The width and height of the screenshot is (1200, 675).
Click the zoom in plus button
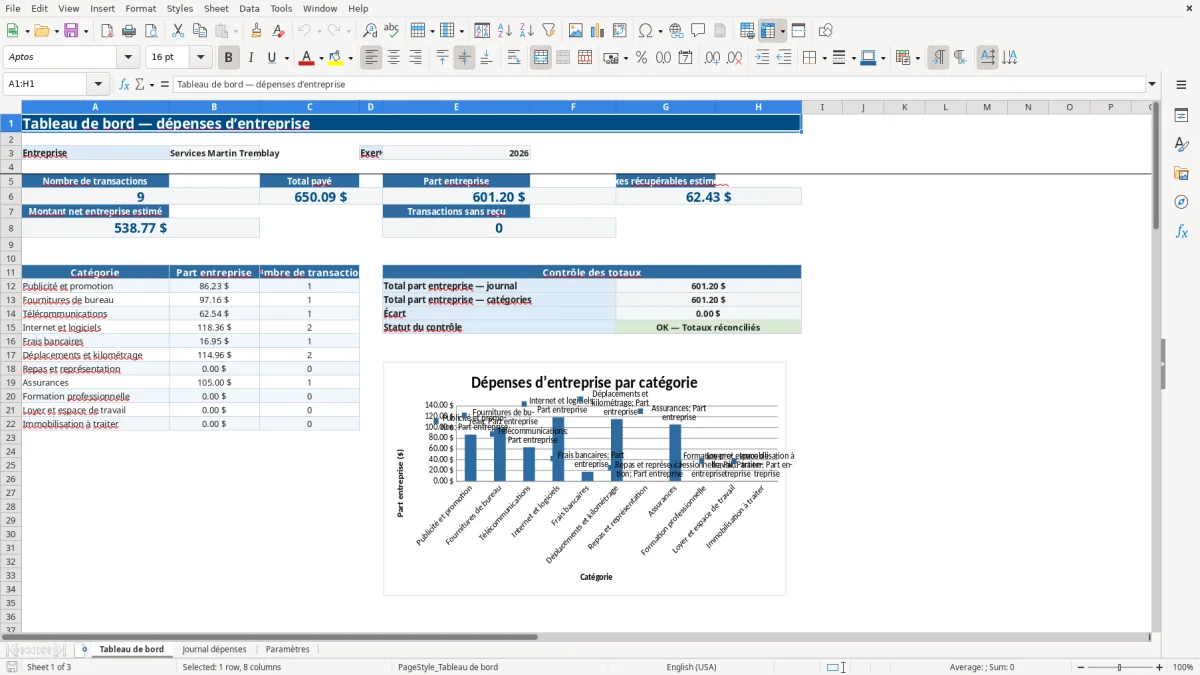pos(1160,667)
